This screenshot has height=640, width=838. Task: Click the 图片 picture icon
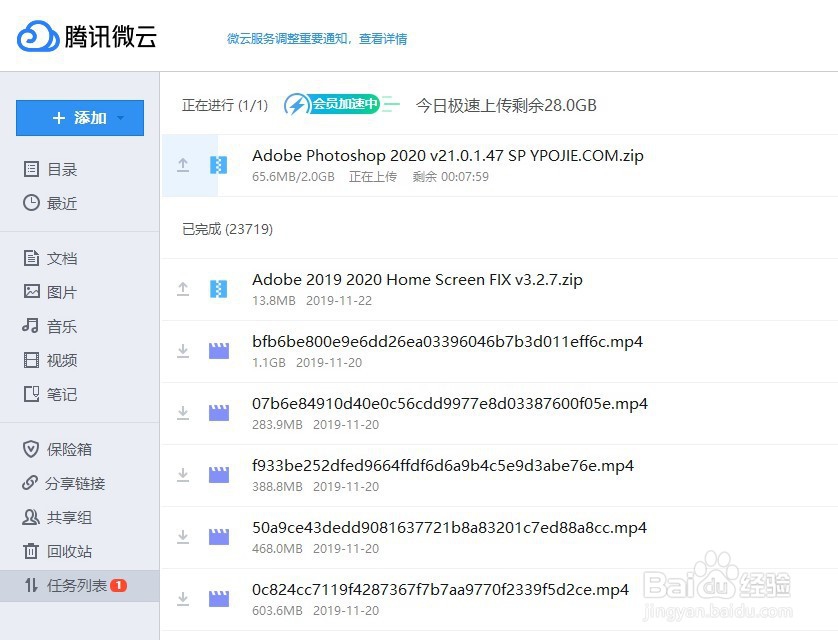click(32, 291)
